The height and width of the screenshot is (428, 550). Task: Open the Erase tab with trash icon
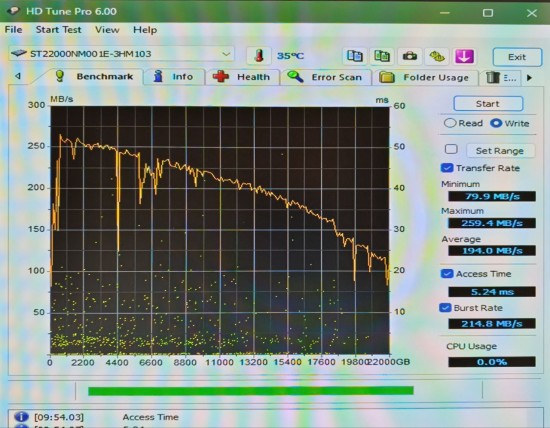(x=501, y=77)
